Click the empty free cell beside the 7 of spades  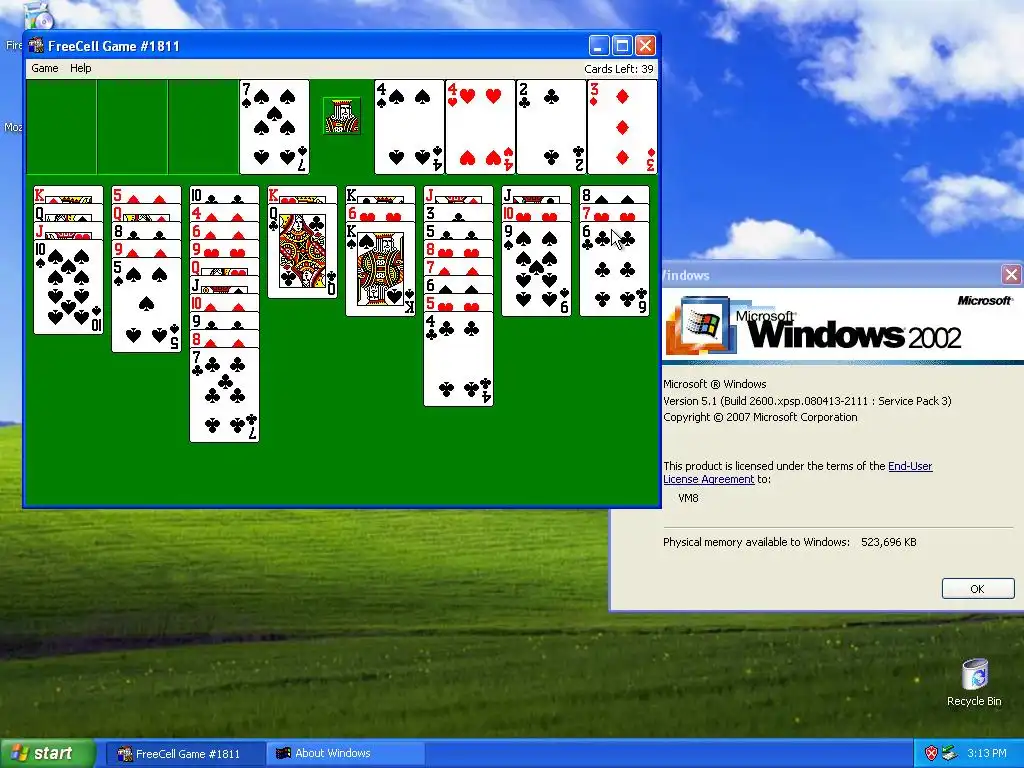point(203,127)
